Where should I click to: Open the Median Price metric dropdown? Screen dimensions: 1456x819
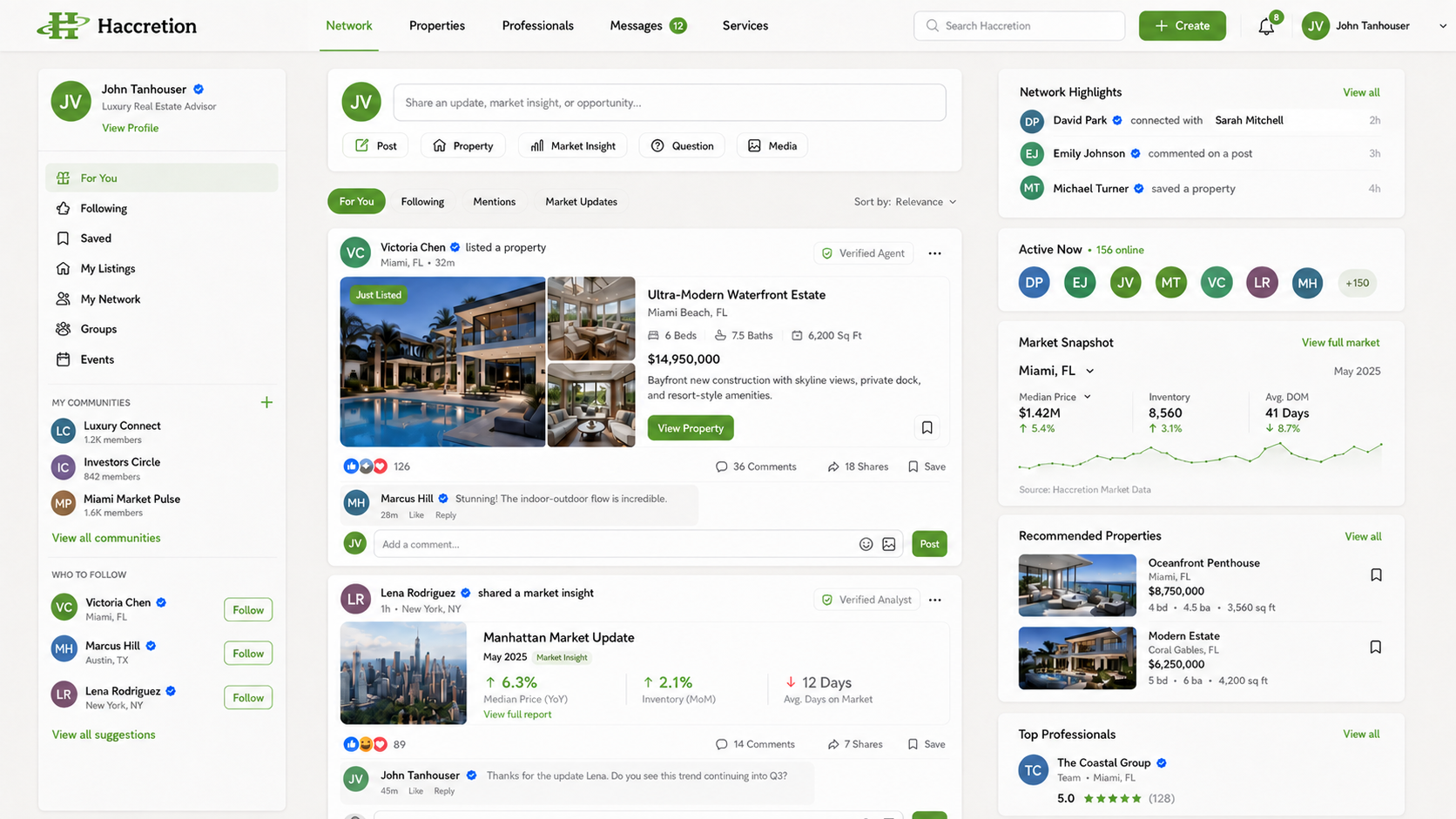point(1055,397)
